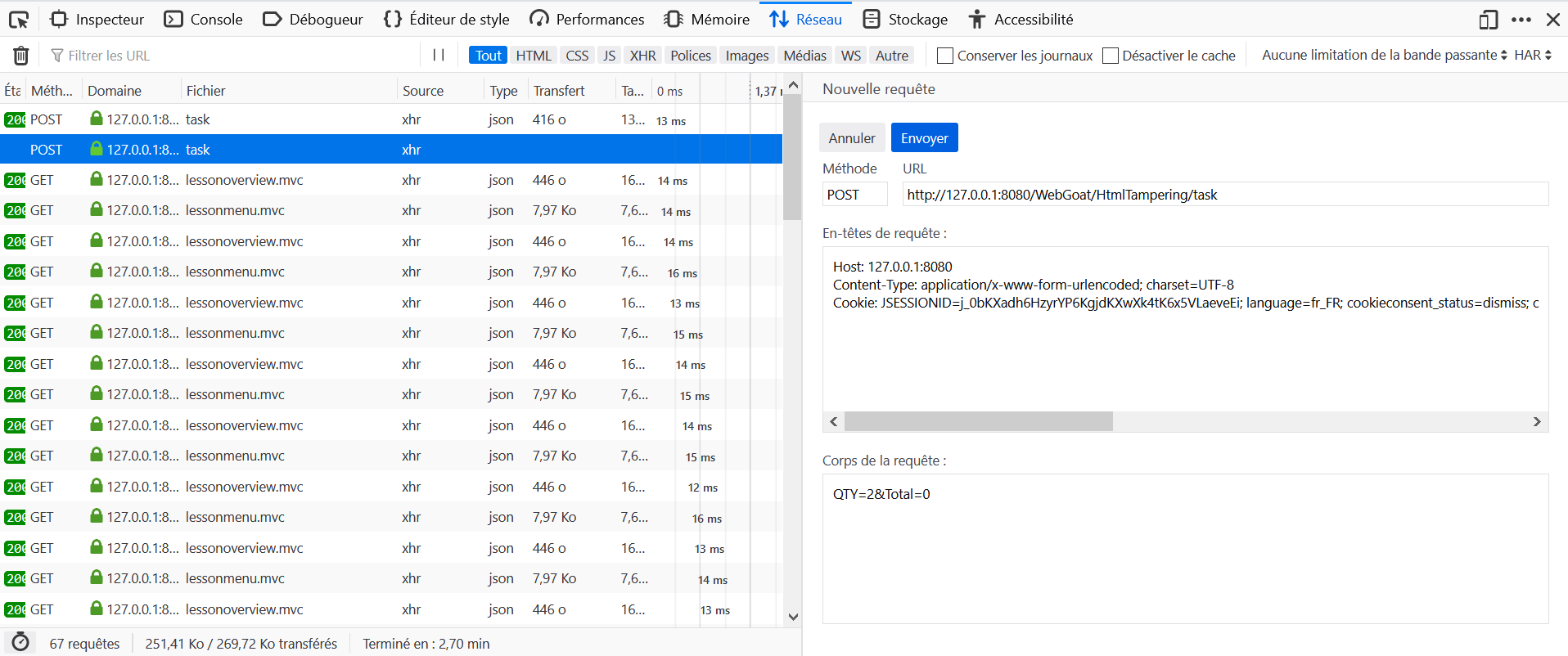Click the Envoyer button
The image size is (1568, 656).
click(924, 137)
